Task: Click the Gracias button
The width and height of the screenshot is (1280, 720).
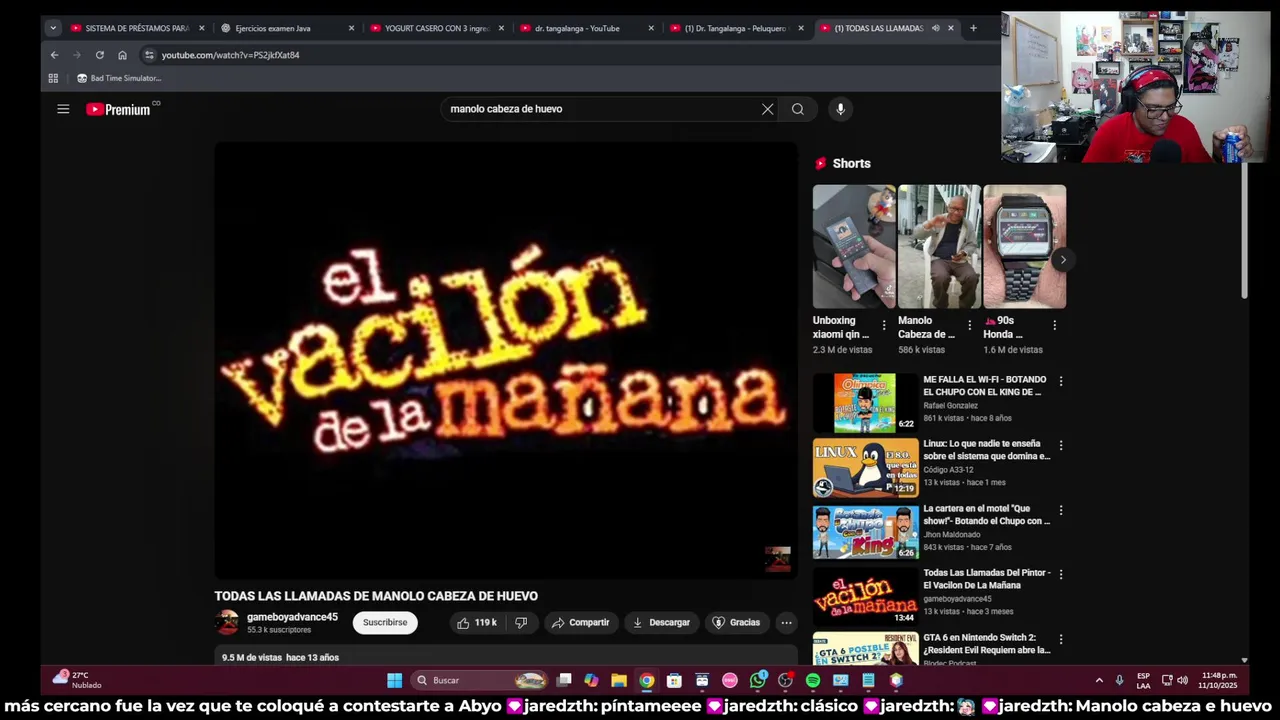Action: (736, 622)
